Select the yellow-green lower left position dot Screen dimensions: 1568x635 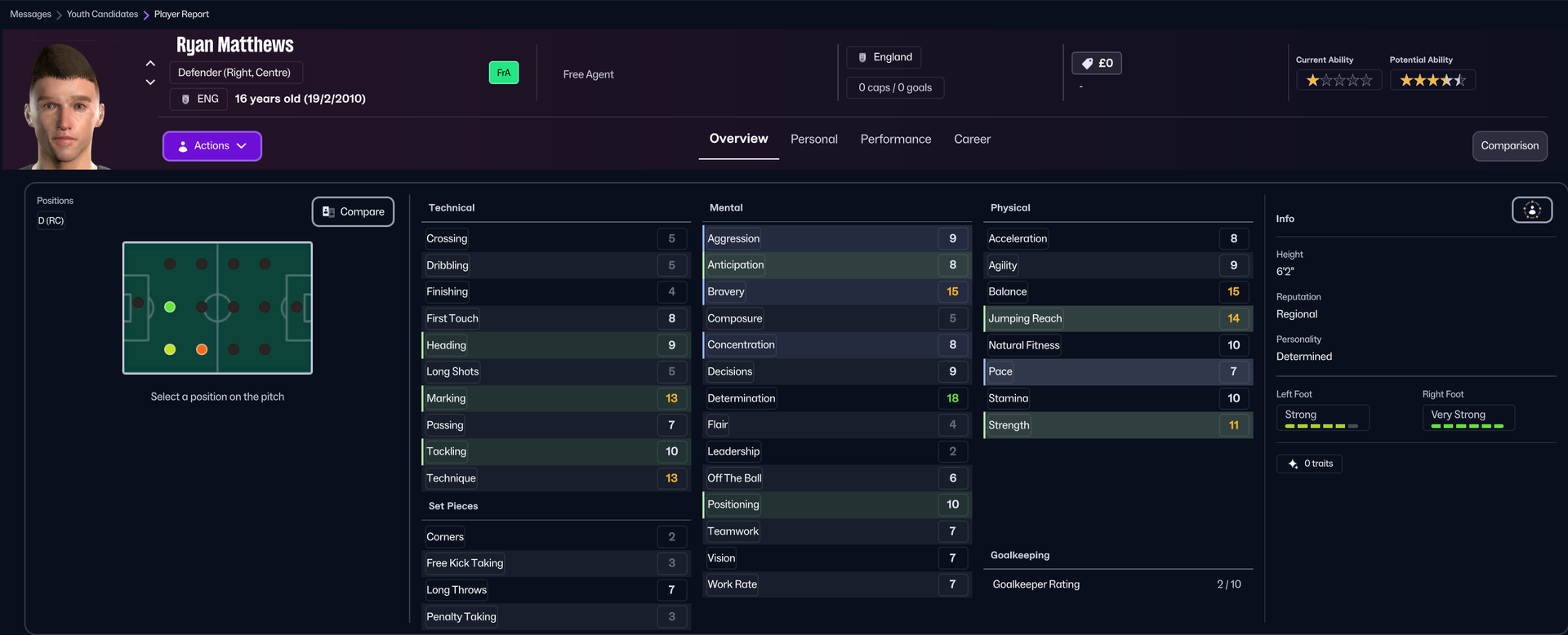pyautogui.click(x=170, y=349)
